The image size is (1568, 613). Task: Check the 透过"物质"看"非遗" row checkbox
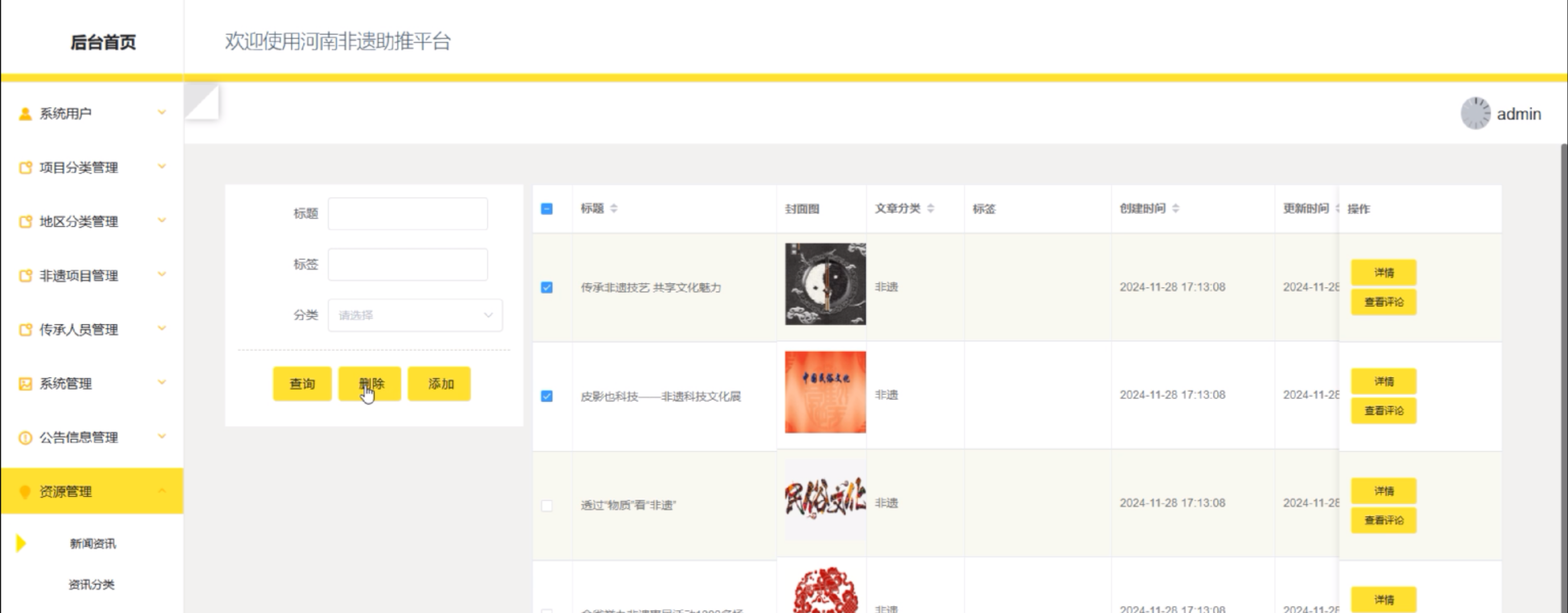pos(547,505)
